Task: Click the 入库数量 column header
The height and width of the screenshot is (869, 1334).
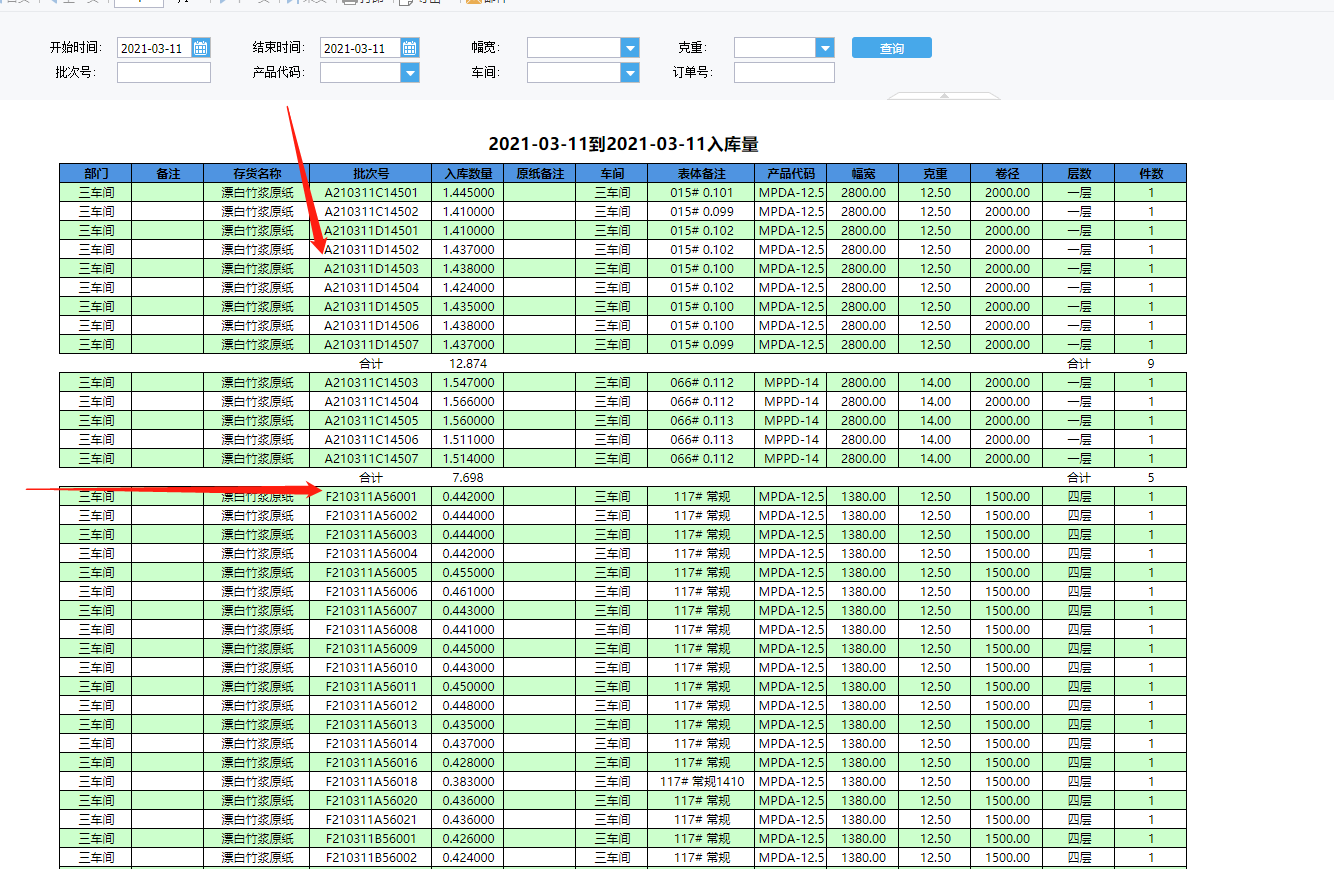Action: tap(468, 173)
